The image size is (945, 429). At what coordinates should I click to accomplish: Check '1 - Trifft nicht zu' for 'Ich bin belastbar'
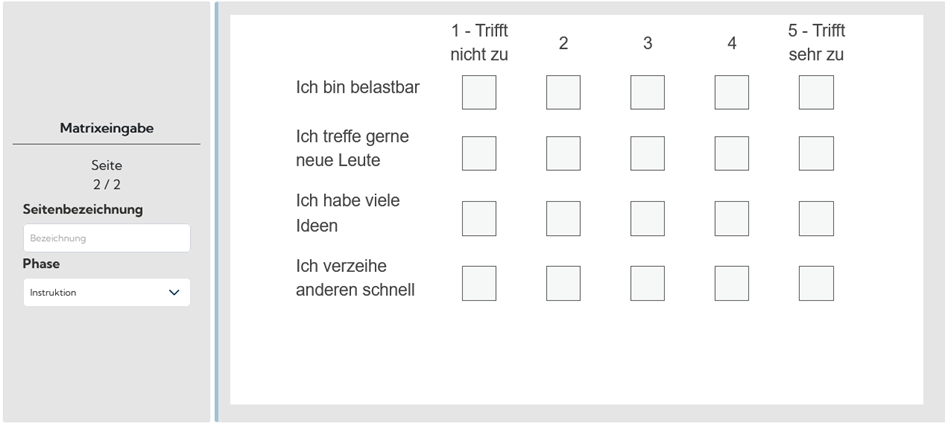click(479, 92)
